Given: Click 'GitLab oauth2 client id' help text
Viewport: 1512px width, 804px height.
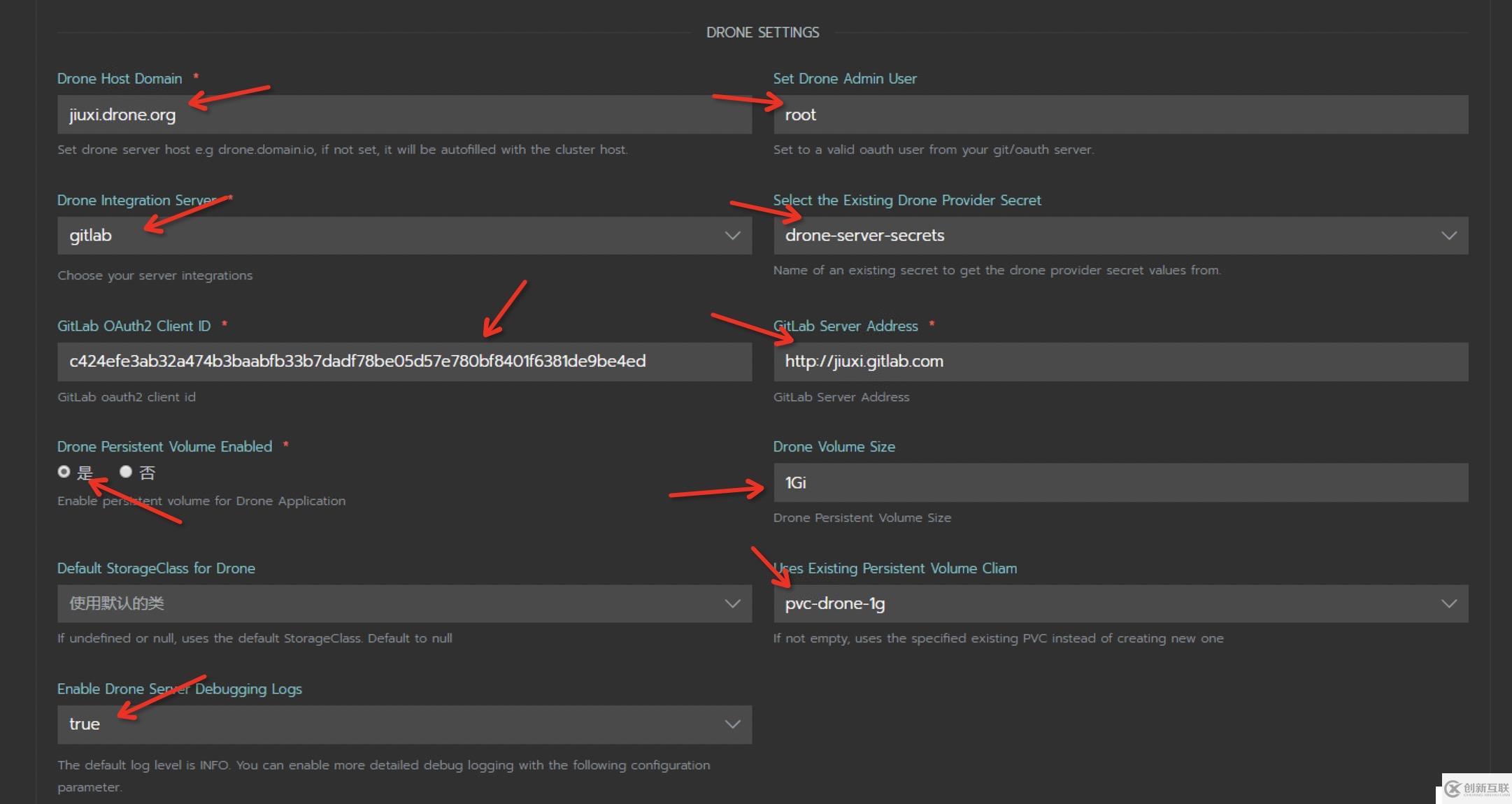Looking at the screenshot, I should [x=127, y=397].
